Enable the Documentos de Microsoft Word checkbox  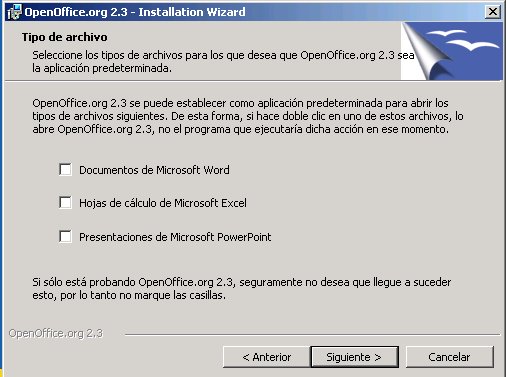[x=65, y=169]
